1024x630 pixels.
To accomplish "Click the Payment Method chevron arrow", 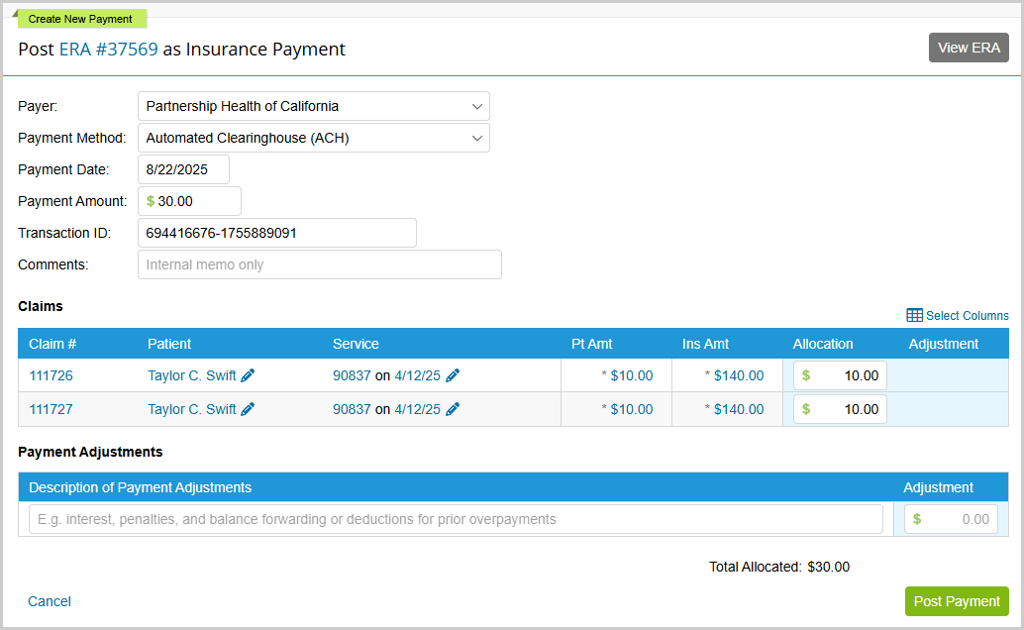I will [477, 138].
